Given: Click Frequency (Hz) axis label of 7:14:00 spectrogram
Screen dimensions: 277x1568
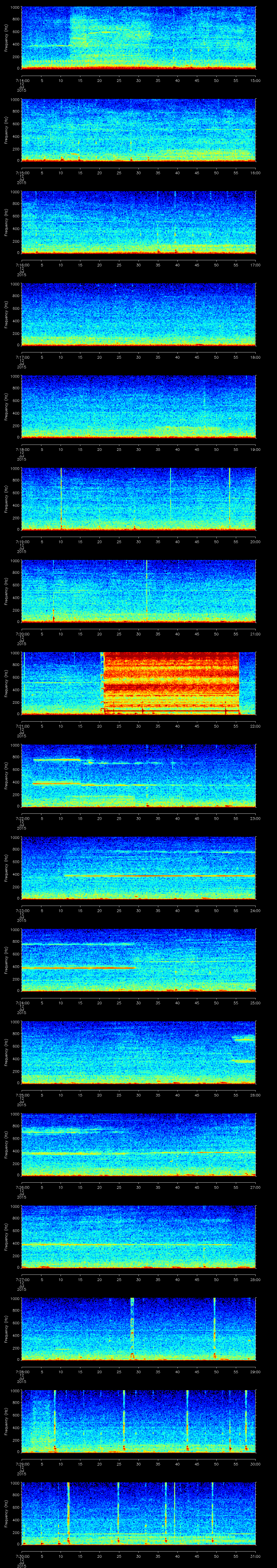Looking at the screenshot, I should [7, 38].
